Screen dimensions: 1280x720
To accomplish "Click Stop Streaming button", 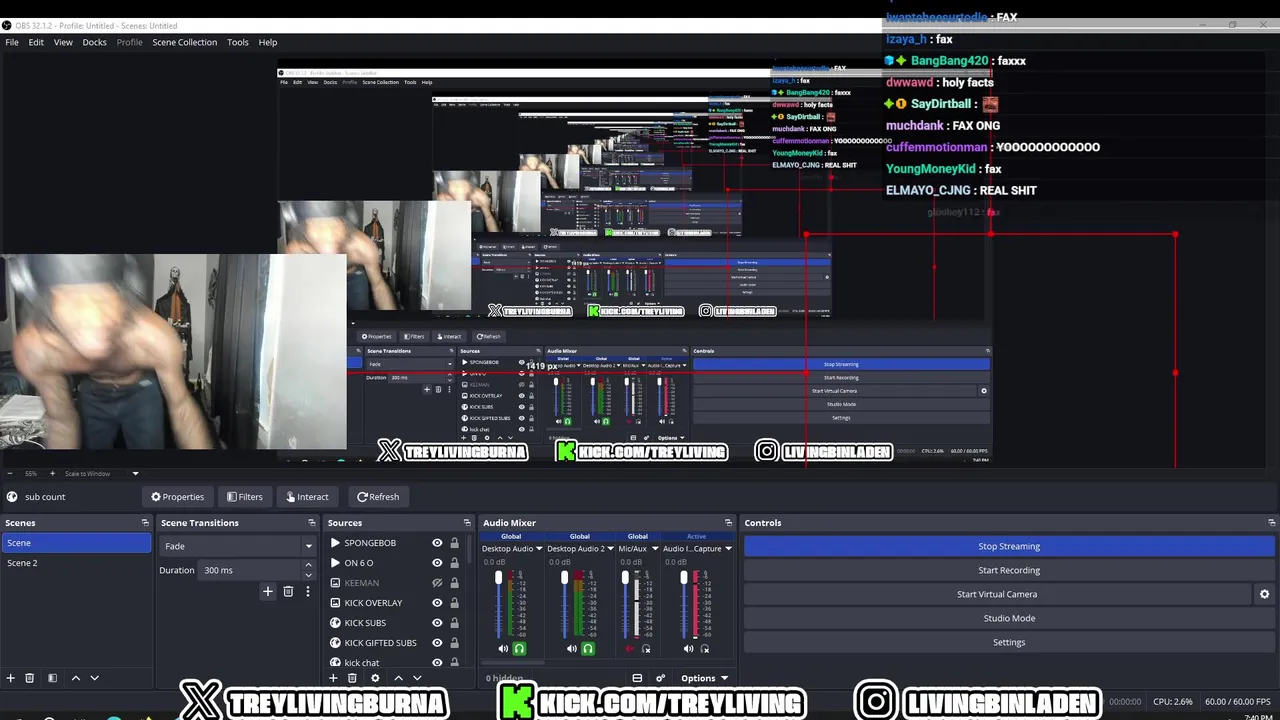I will point(1009,546).
